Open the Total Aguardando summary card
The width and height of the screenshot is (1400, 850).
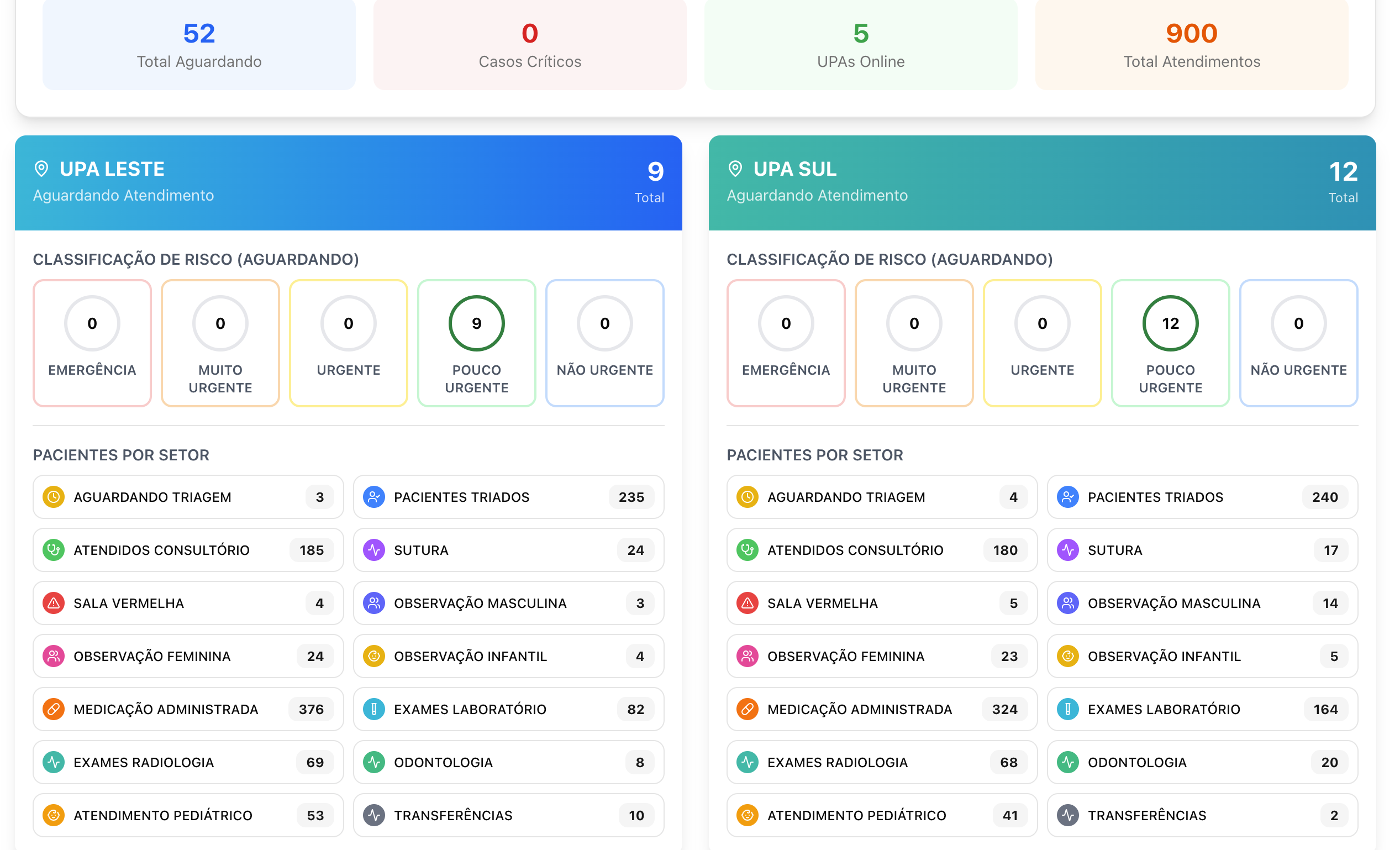tap(199, 45)
